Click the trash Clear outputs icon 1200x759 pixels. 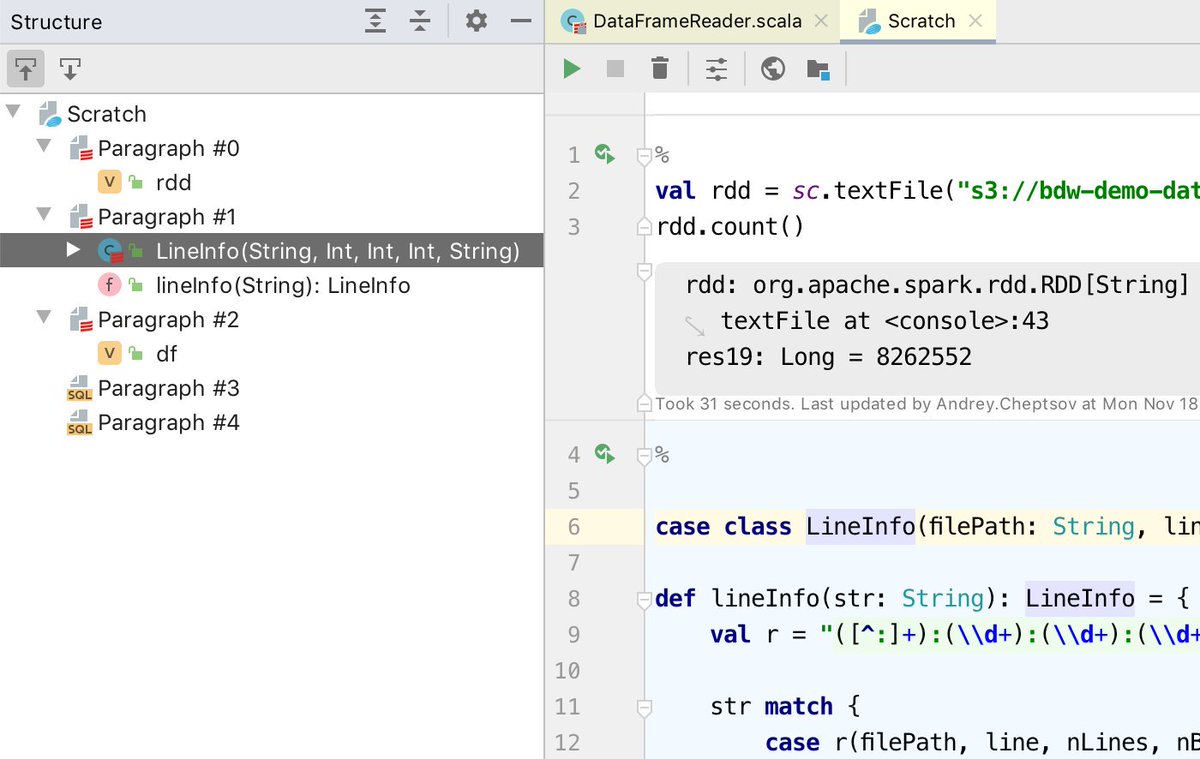[x=659, y=69]
